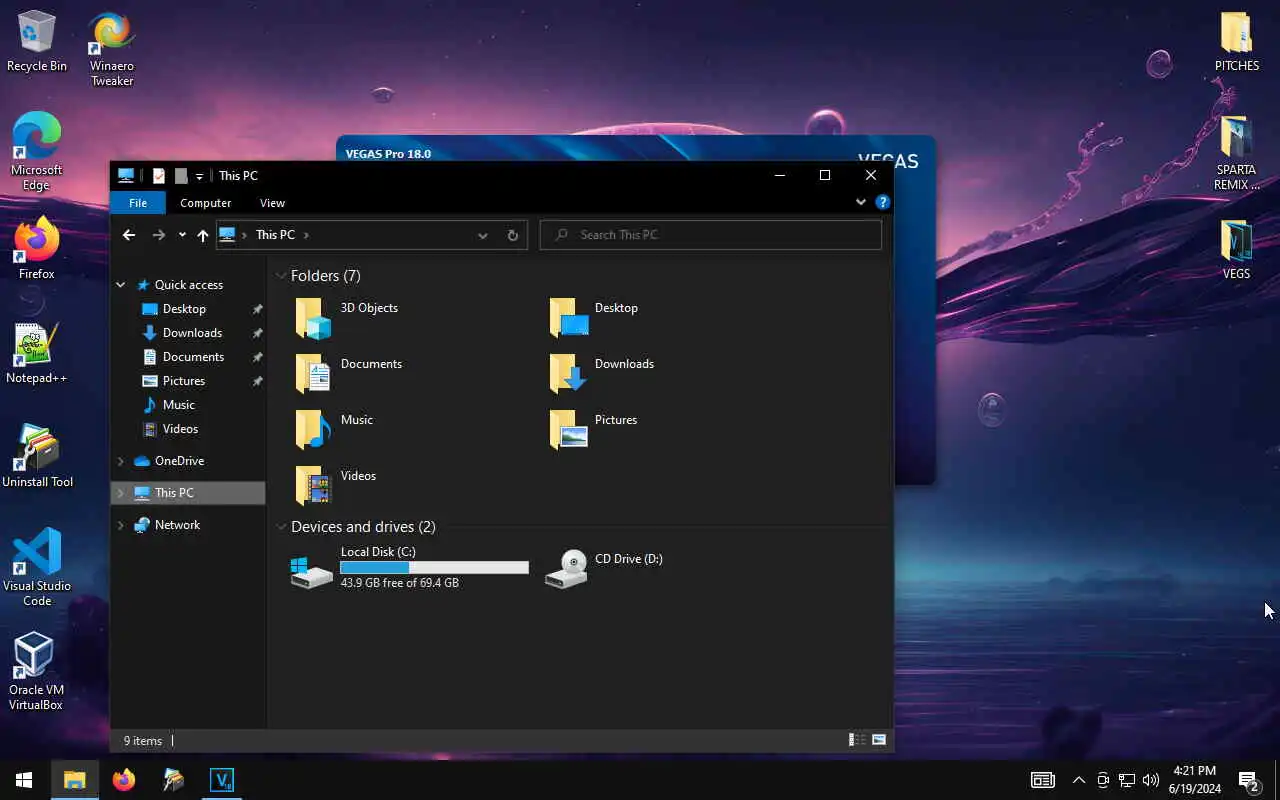The width and height of the screenshot is (1280, 800).
Task: Click the New folder quick access toolbar icon
Action: tap(181, 176)
